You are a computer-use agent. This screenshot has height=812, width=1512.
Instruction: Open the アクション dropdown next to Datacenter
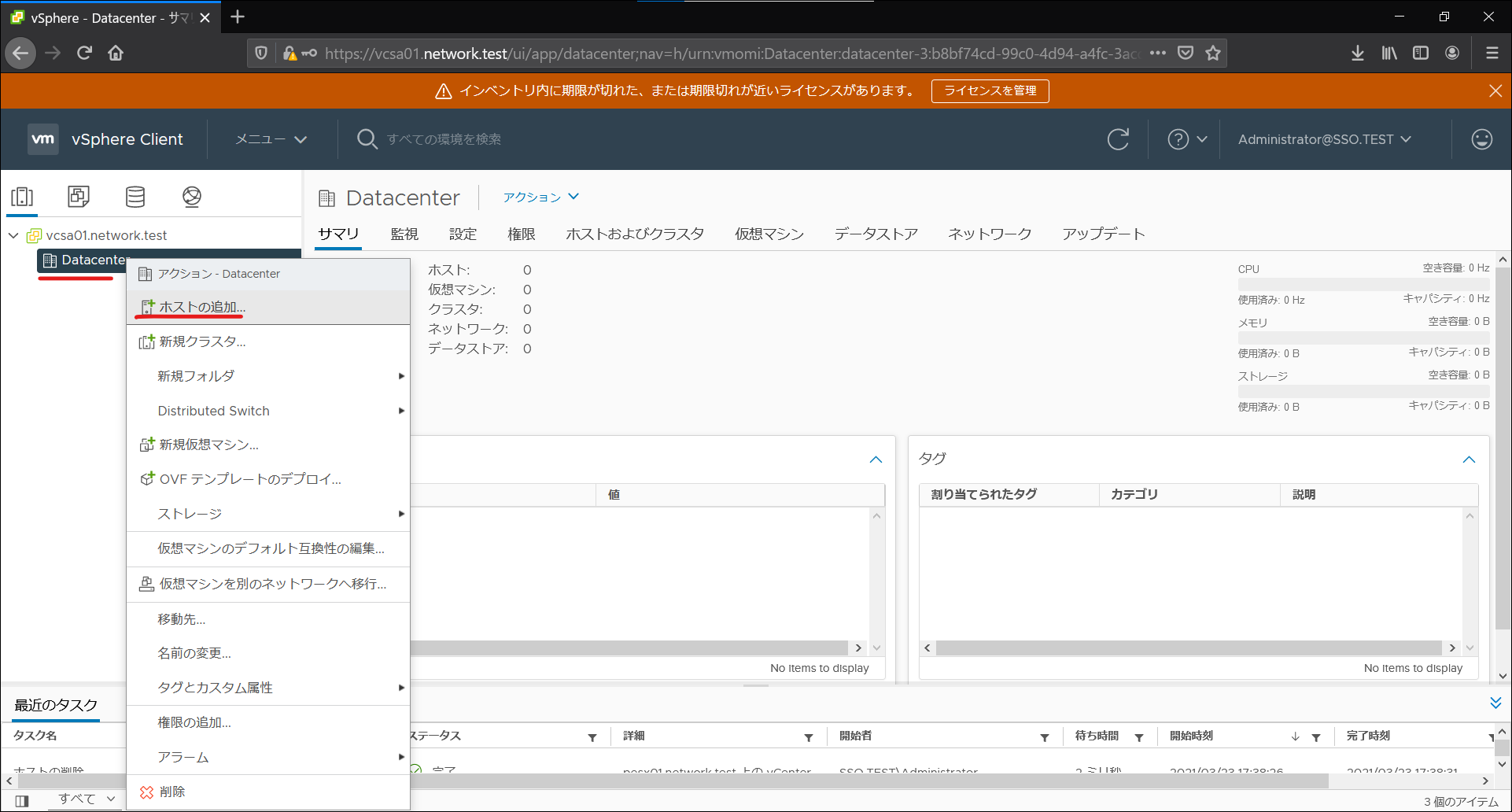[541, 197]
